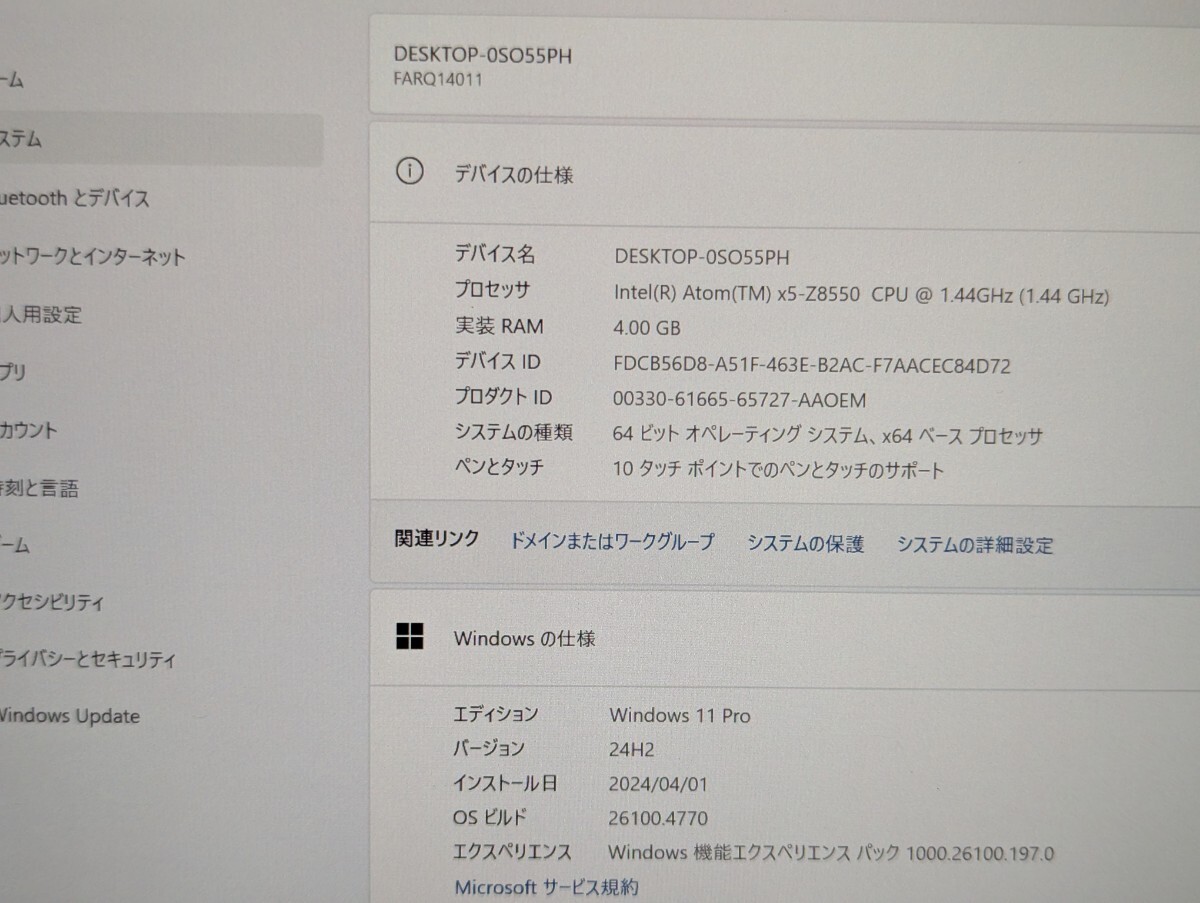Select システム in the settings sidebar
The width and height of the screenshot is (1200, 903).
[160, 140]
